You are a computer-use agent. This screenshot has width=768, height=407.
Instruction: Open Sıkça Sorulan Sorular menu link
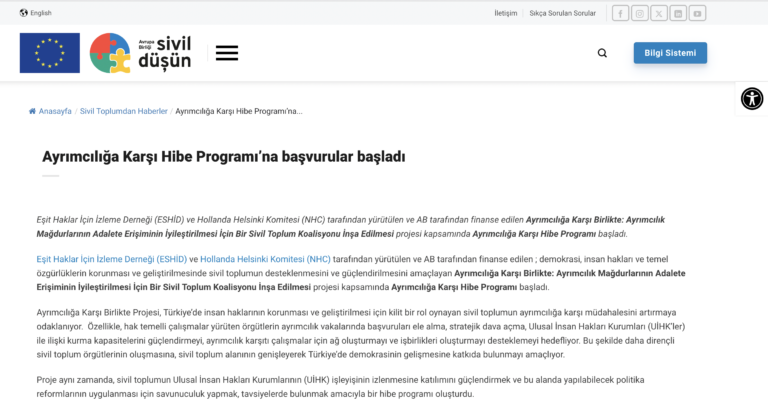click(562, 13)
